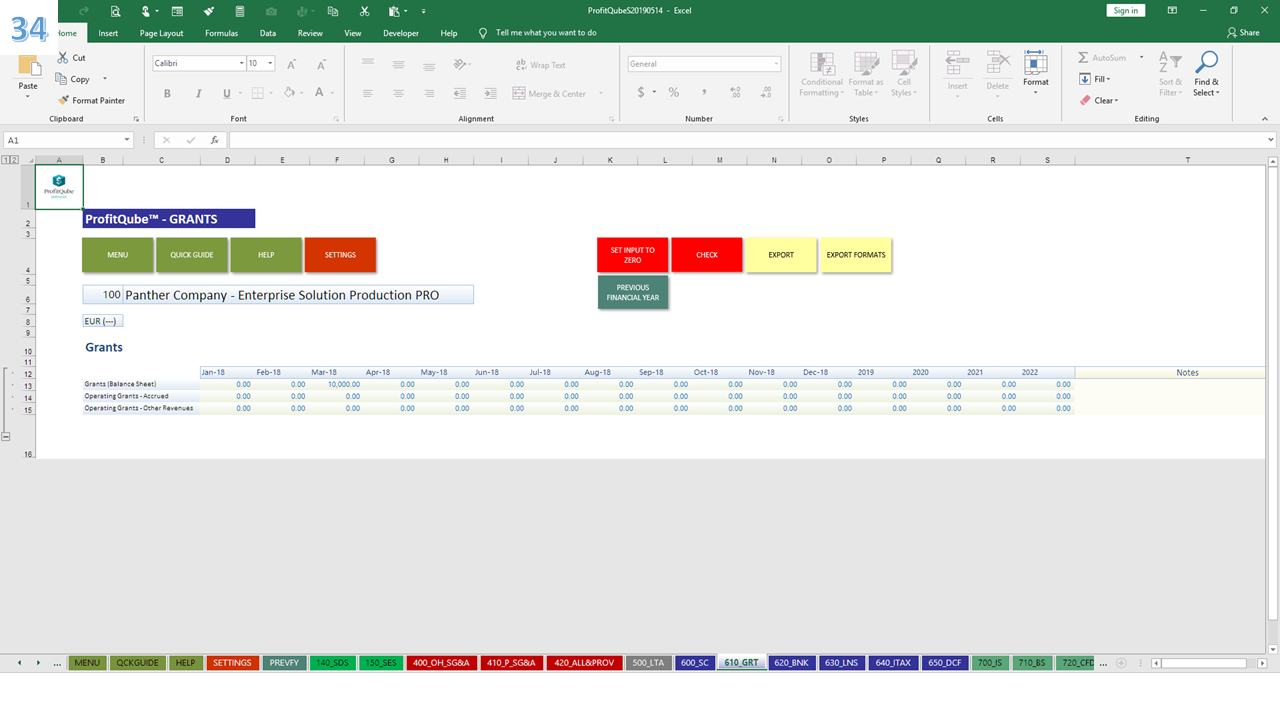Click the scissors icon in the quick access toolbar
Viewport: 1280px width, 720px height.
click(365, 11)
